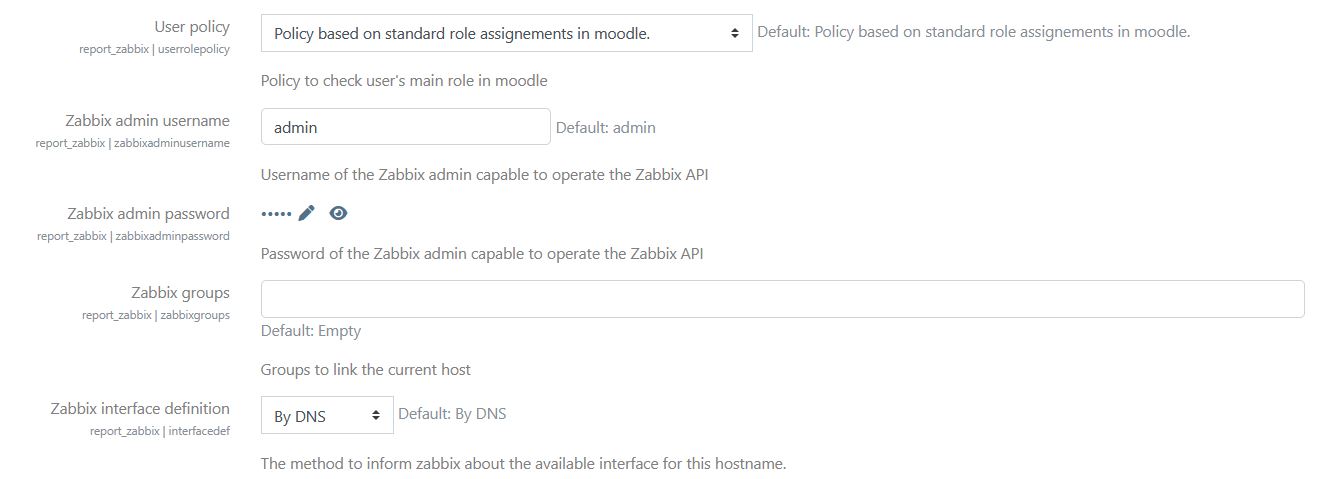Select the "Zabbix admin username" label

tap(149, 121)
